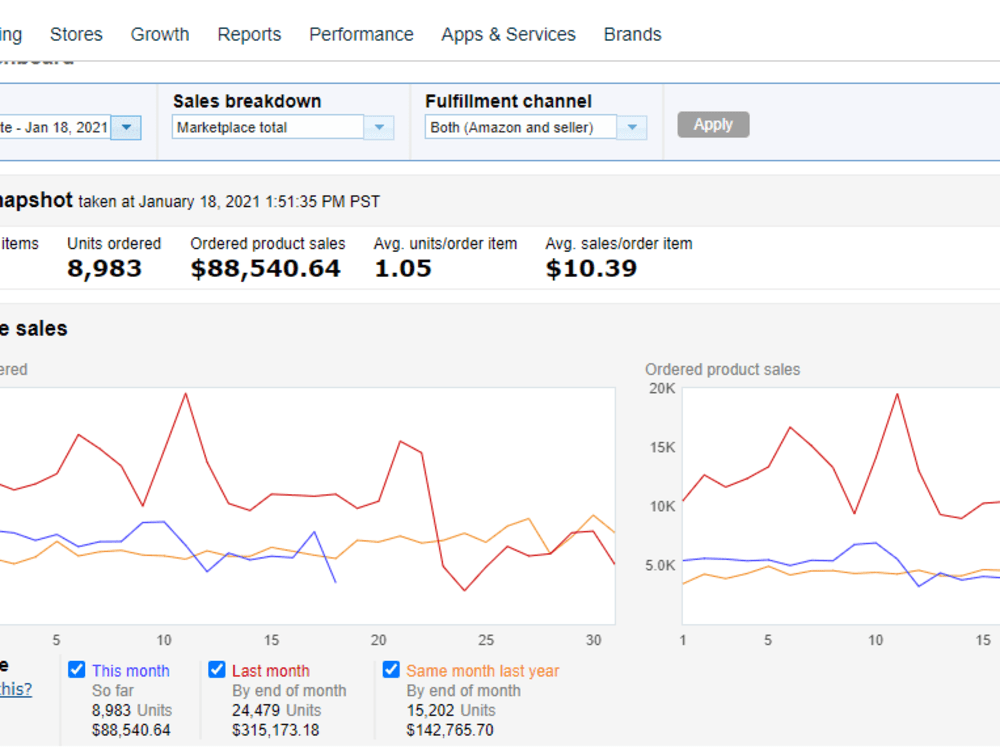Screen dimensions: 1000x750
Task: Open the Growth menu
Action: tap(160, 34)
